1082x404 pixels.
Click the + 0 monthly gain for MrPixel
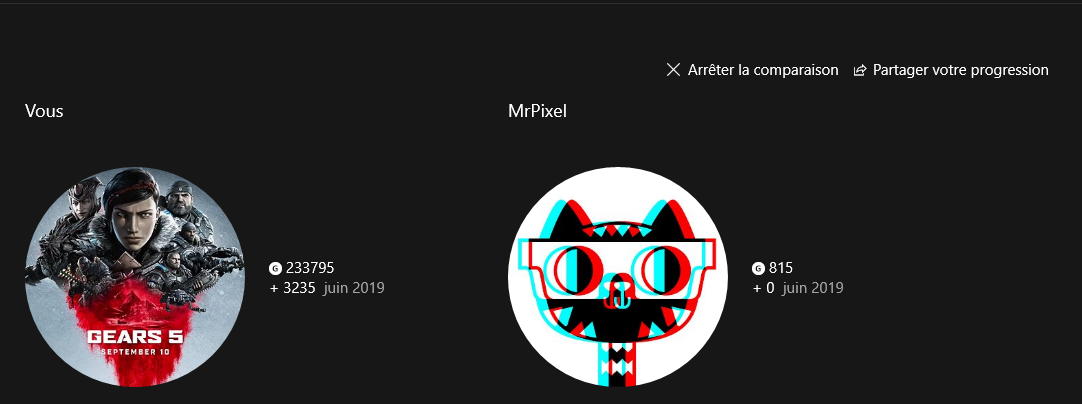[763, 287]
